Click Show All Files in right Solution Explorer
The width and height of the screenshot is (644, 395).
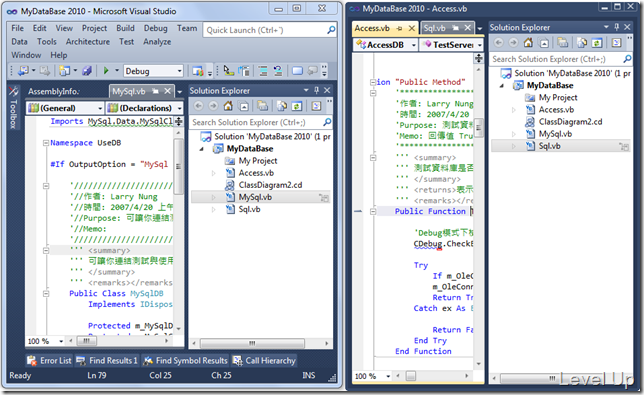[582, 43]
